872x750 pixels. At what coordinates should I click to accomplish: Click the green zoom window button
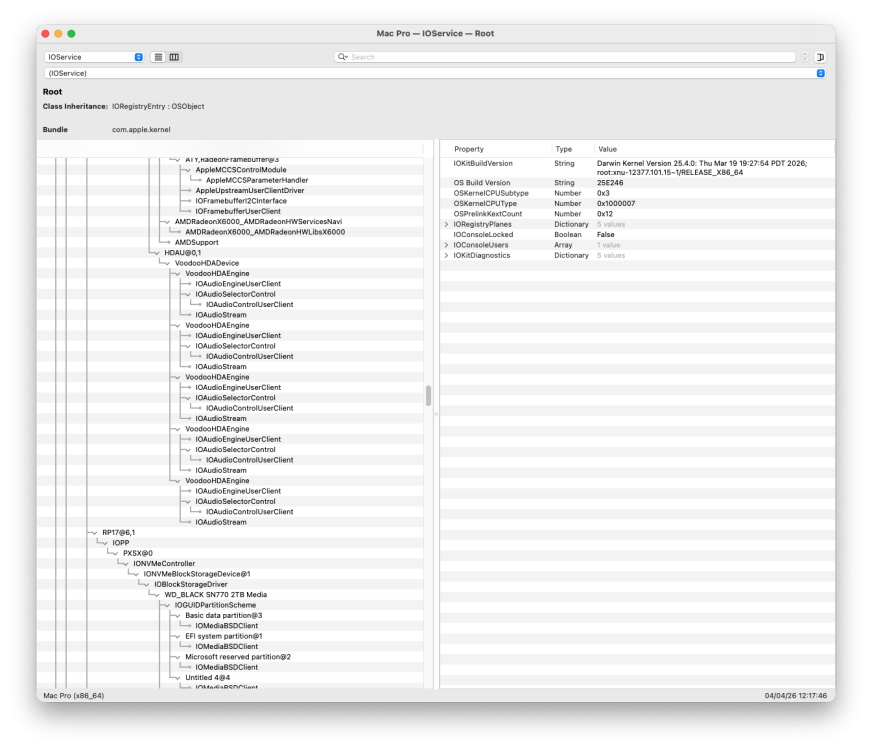tap(71, 33)
